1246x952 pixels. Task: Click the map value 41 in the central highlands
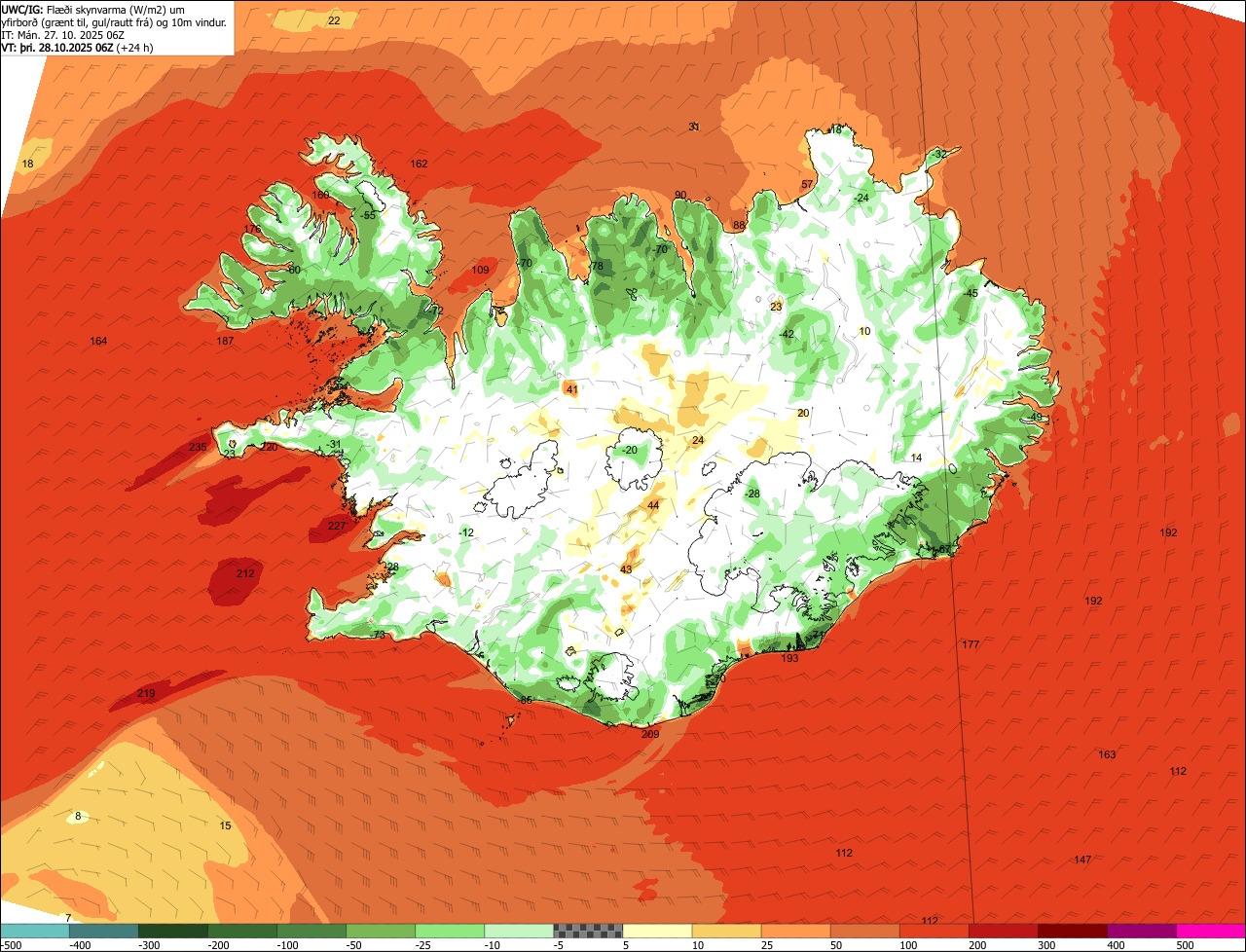coord(572,389)
